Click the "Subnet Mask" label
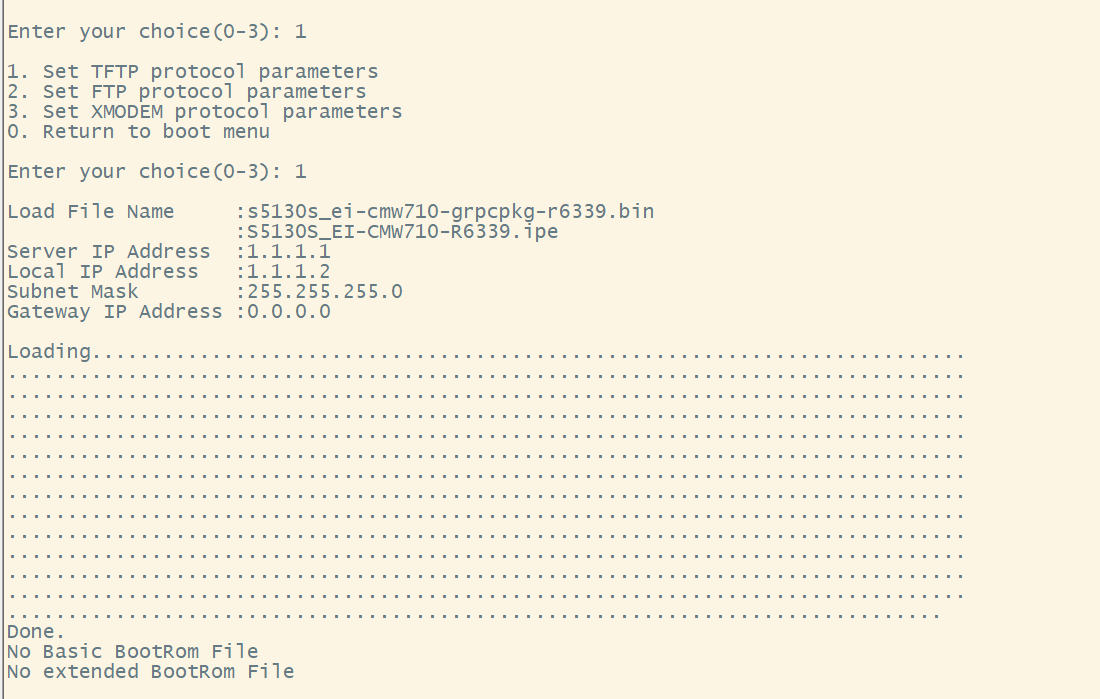Screen dimensions: 1100x699 (72, 292)
